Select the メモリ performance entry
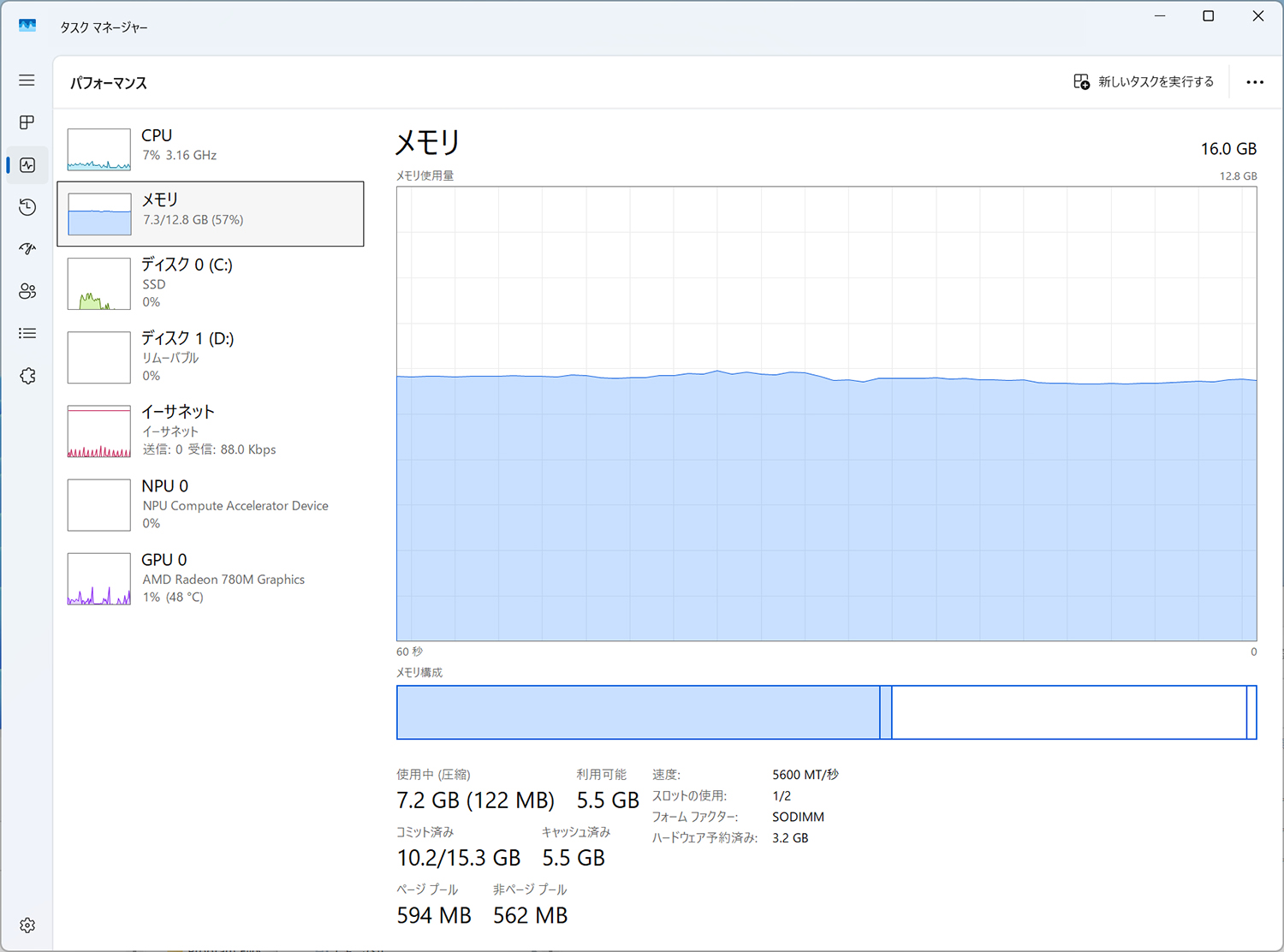This screenshot has width=1284, height=952. click(210, 213)
